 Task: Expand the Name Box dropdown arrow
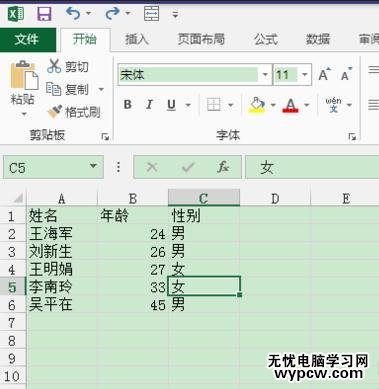(x=93, y=166)
